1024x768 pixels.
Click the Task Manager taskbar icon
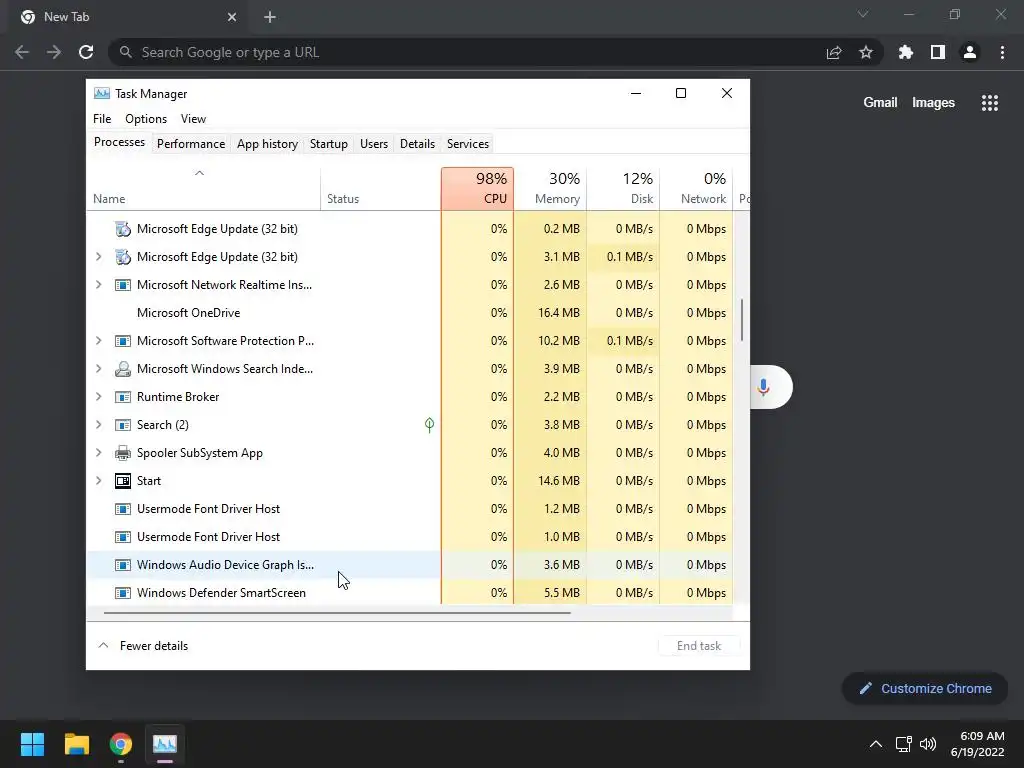[x=165, y=744]
